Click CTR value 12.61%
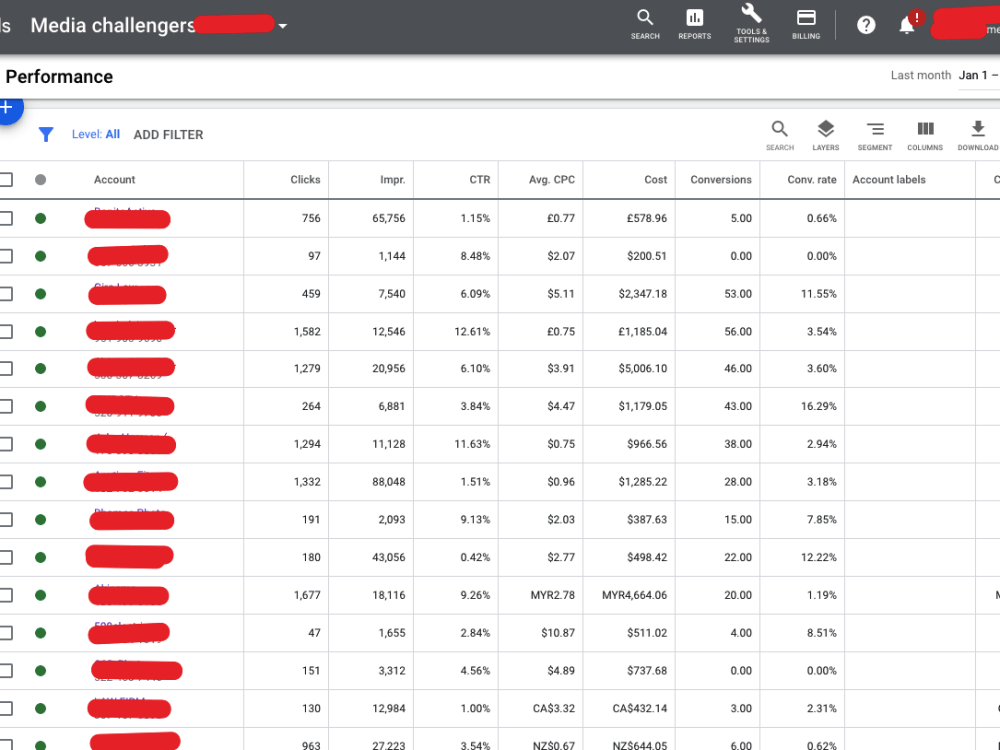 click(x=472, y=332)
